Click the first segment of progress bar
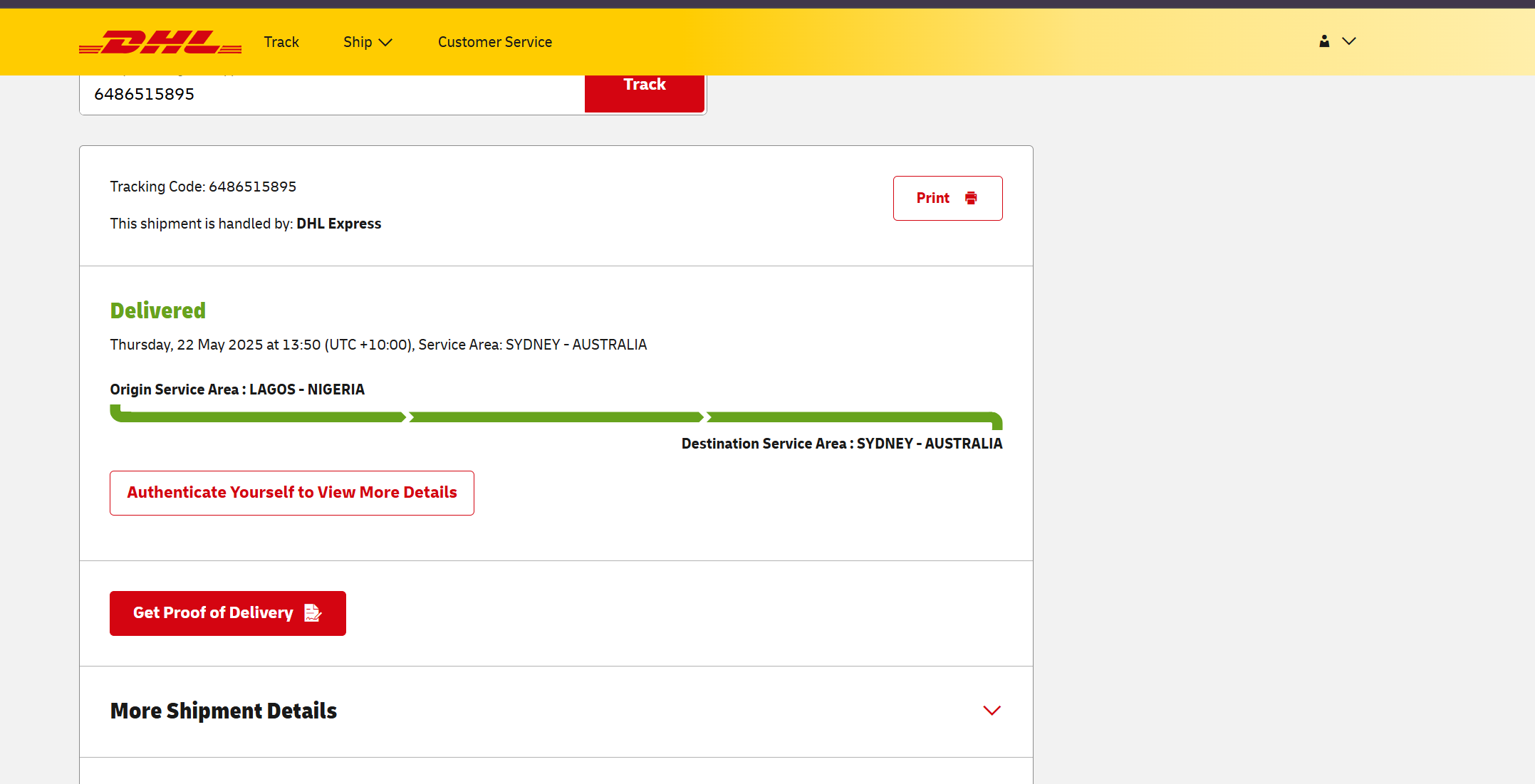Image resolution: width=1535 pixels, height=784 pixels. point(258,415)
